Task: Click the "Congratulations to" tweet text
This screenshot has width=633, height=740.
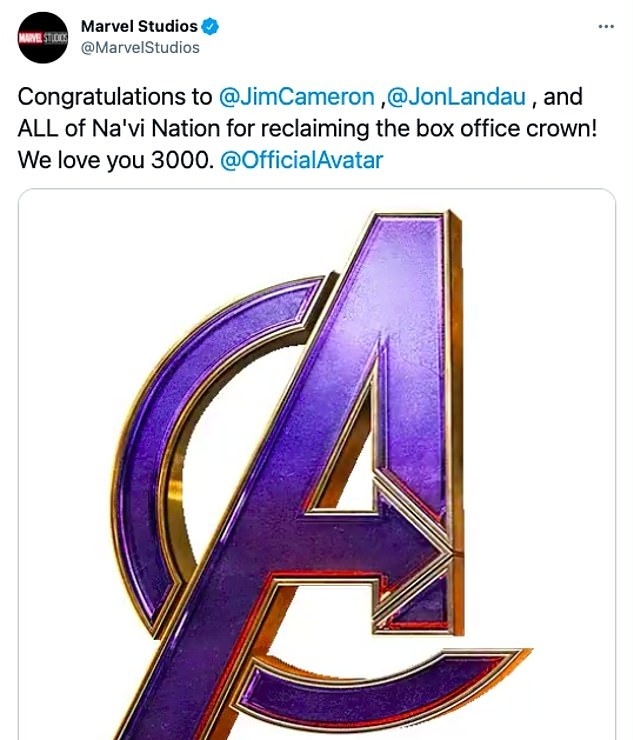Action: tap(115, 97)
